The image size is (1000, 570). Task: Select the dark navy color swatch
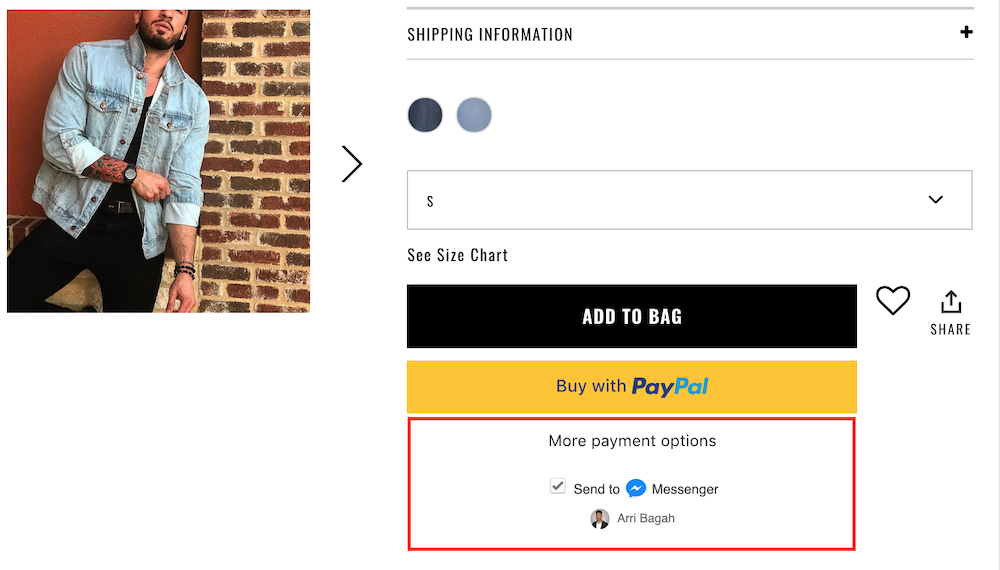point(425,115)
